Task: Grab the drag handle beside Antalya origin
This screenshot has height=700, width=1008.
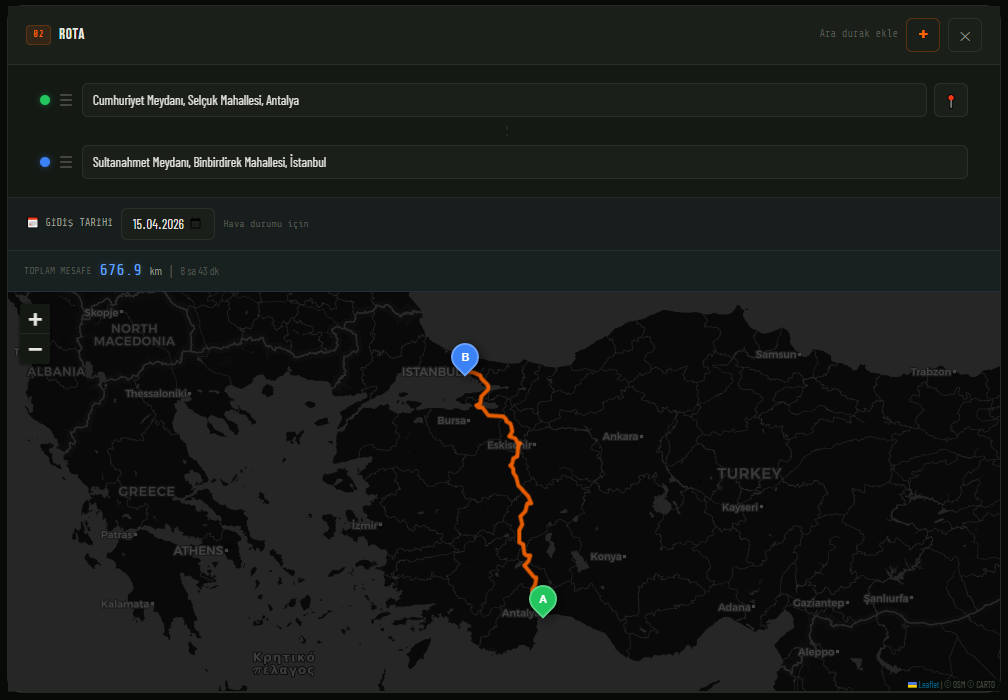Action: pos(66,100)
